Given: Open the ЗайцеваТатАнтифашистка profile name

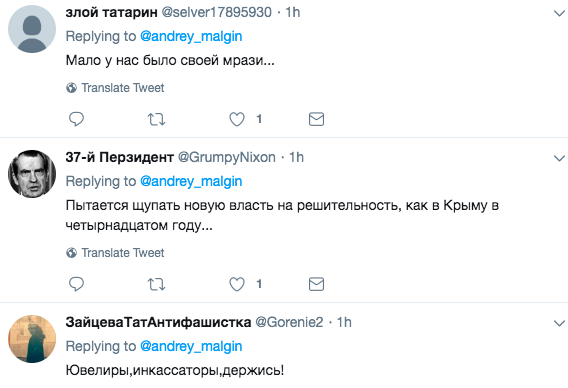Looking at the screenshot, I should coord(158,322).
